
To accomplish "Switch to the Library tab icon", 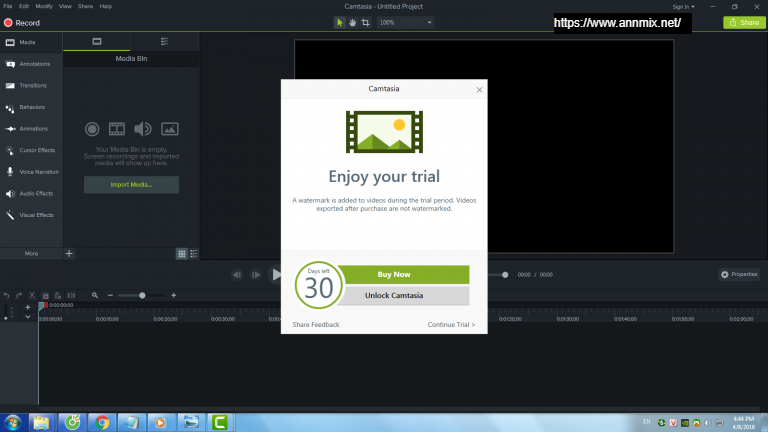I will coord(165,42).
